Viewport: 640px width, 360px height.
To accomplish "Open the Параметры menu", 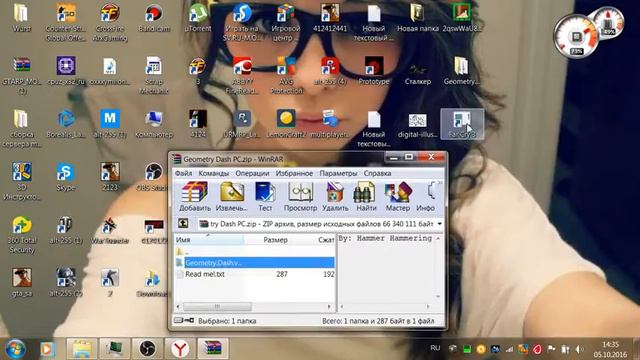I will point(338,173).
